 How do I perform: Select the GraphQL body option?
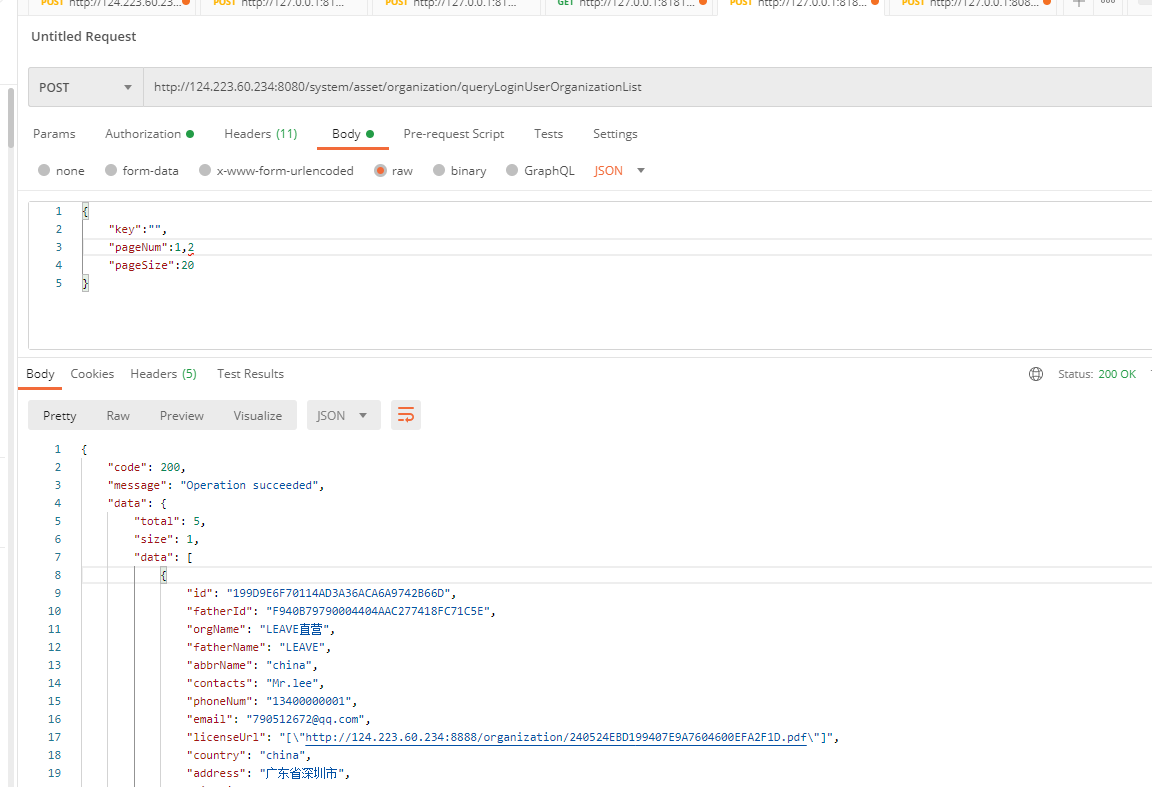point(512,171)
